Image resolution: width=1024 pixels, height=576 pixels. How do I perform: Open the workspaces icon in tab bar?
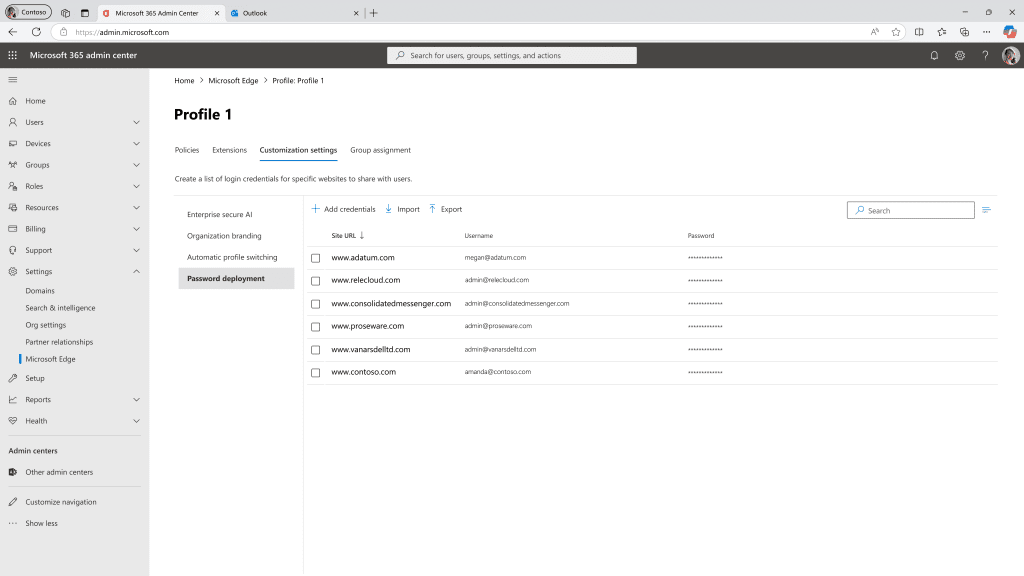click(65, 13)
